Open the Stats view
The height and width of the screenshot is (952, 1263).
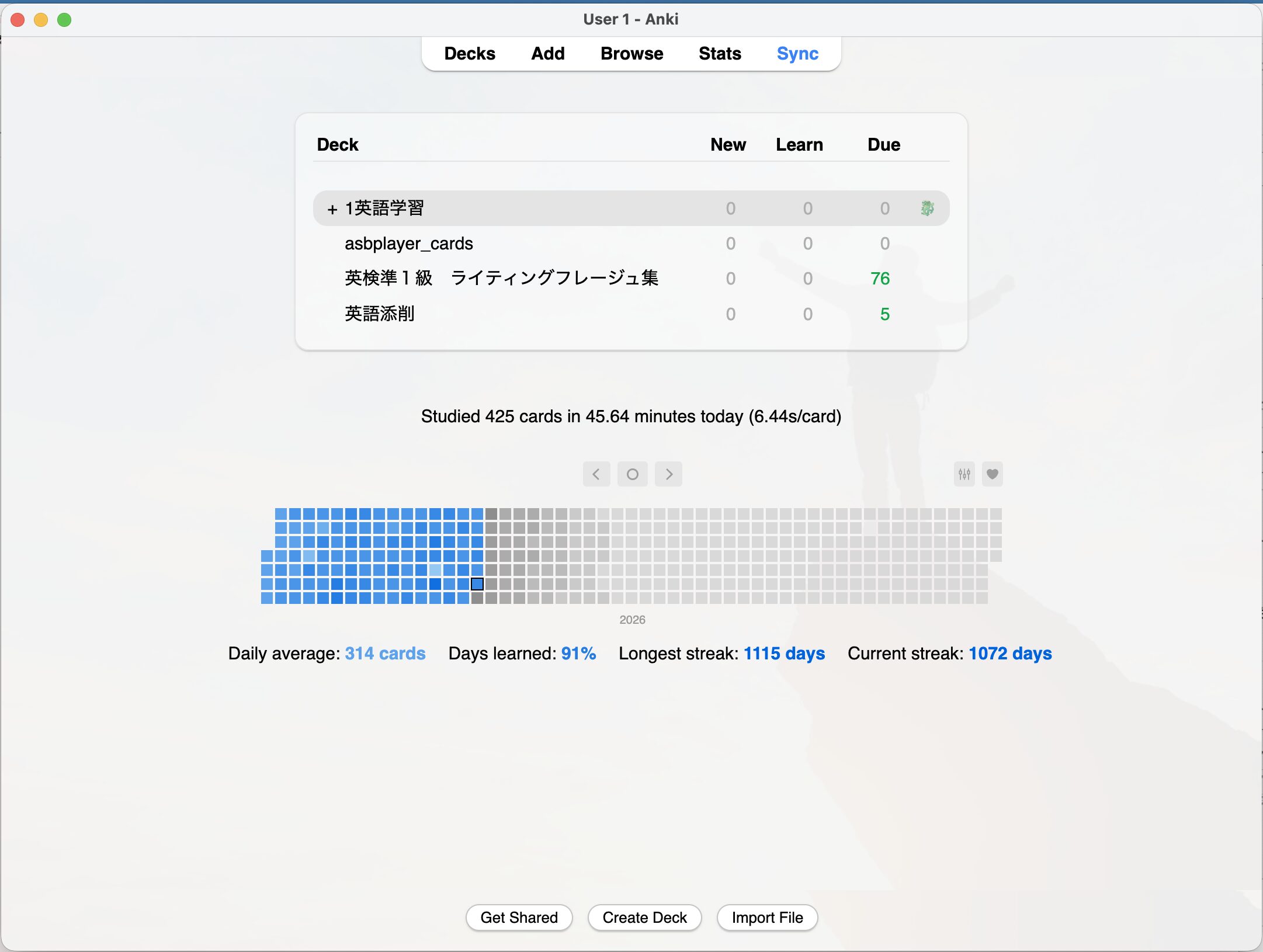pyautogui.click(x=719, y=54)
